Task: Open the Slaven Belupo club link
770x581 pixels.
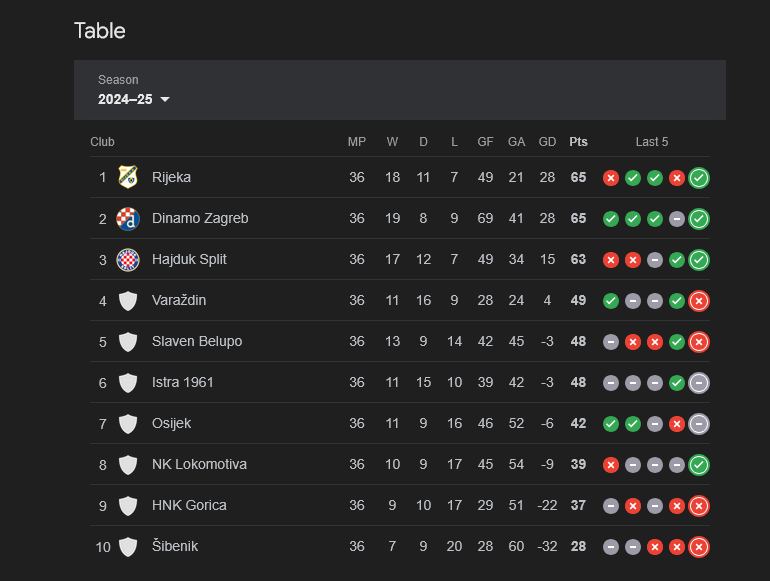Action: click(x=197, y=341)
